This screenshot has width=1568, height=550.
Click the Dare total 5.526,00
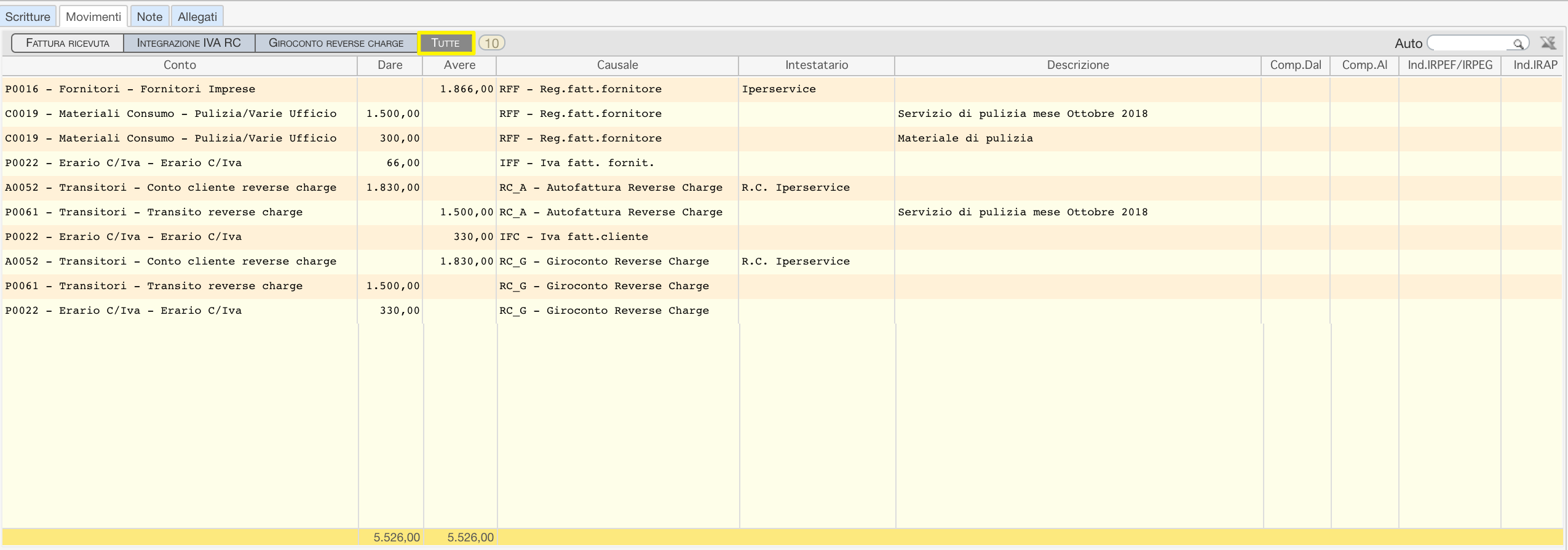coord(397,537)
